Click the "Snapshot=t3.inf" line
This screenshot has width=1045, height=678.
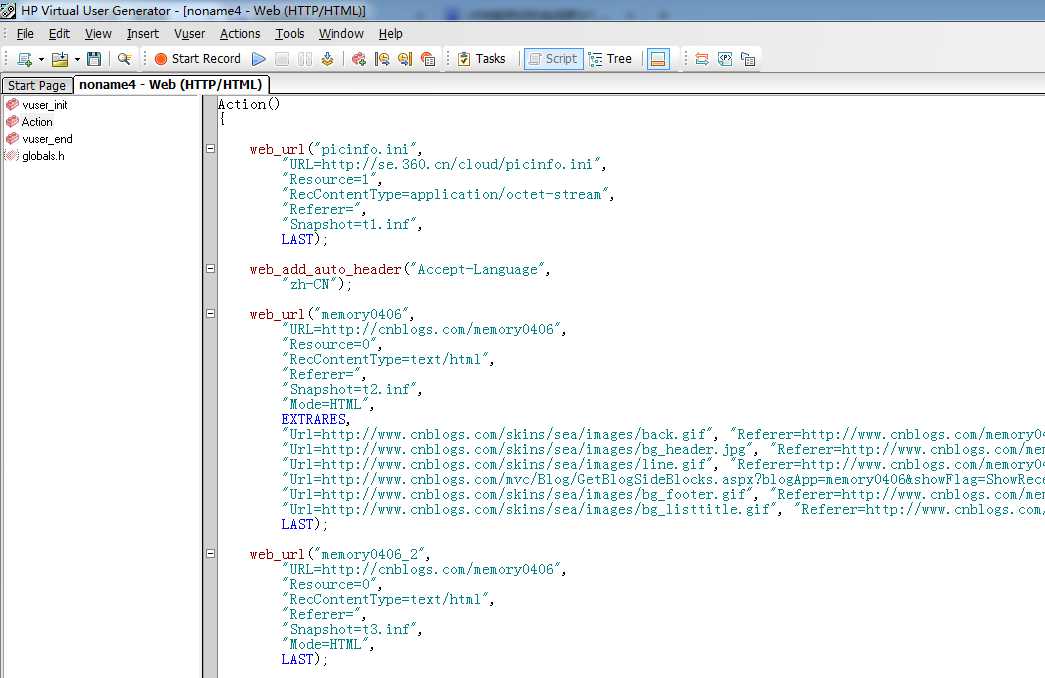pos(352,629)
